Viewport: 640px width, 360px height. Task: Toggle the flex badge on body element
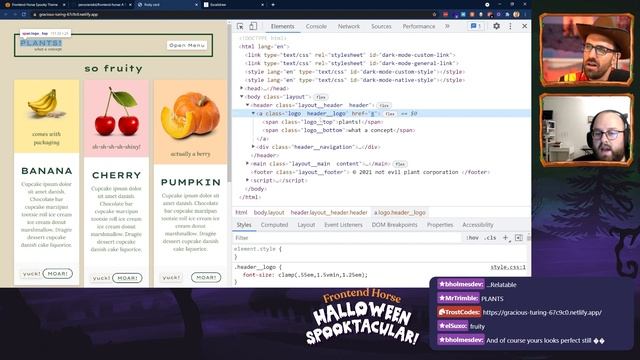point(321,97)
